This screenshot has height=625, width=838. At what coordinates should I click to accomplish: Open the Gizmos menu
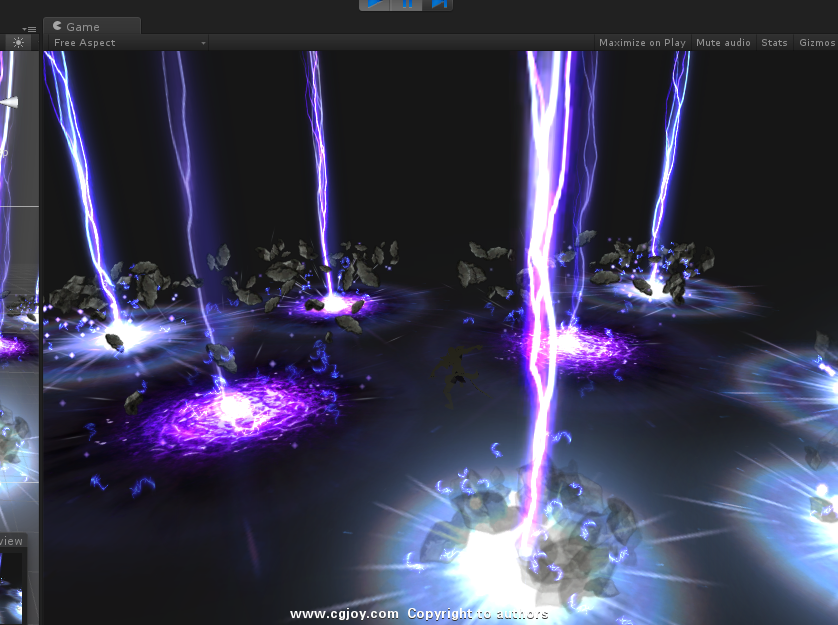(816, 43)
